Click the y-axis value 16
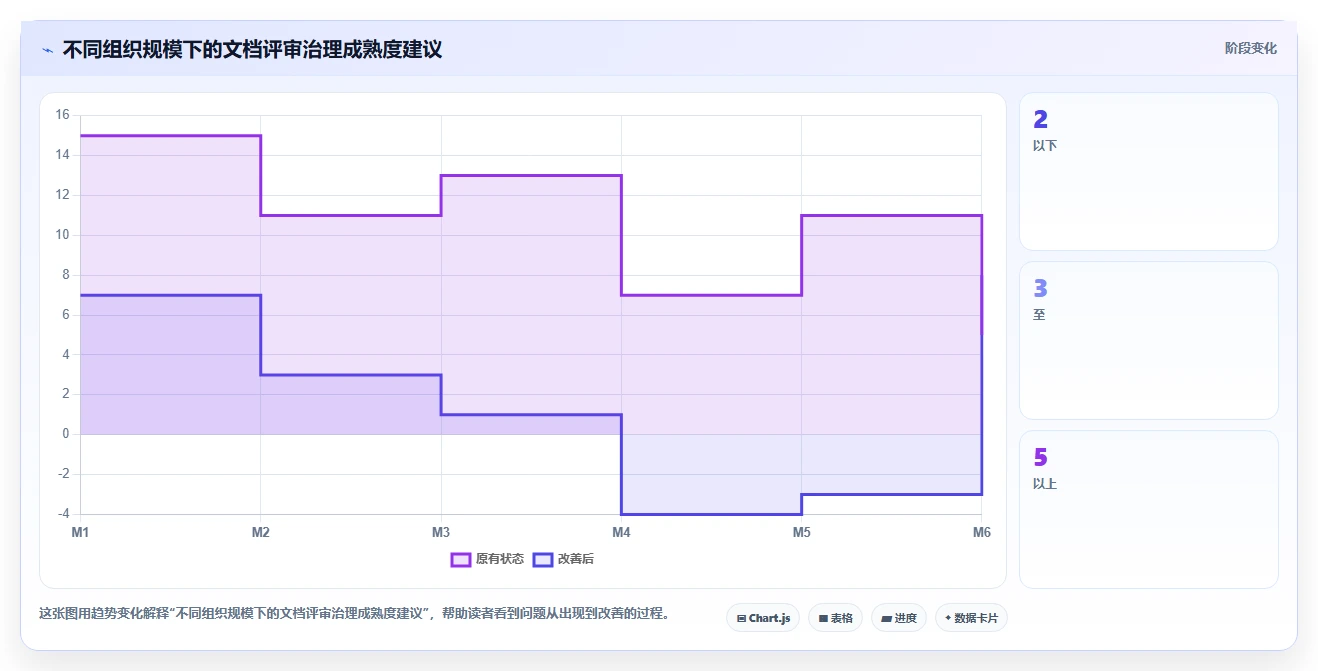 coord(62,115)
